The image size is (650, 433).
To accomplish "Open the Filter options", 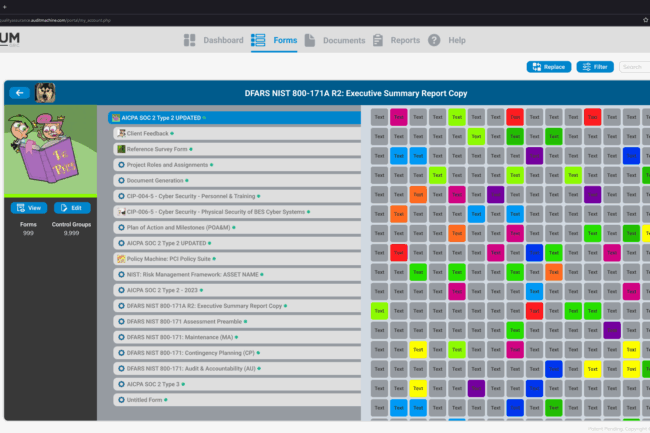I will [595, 67].
